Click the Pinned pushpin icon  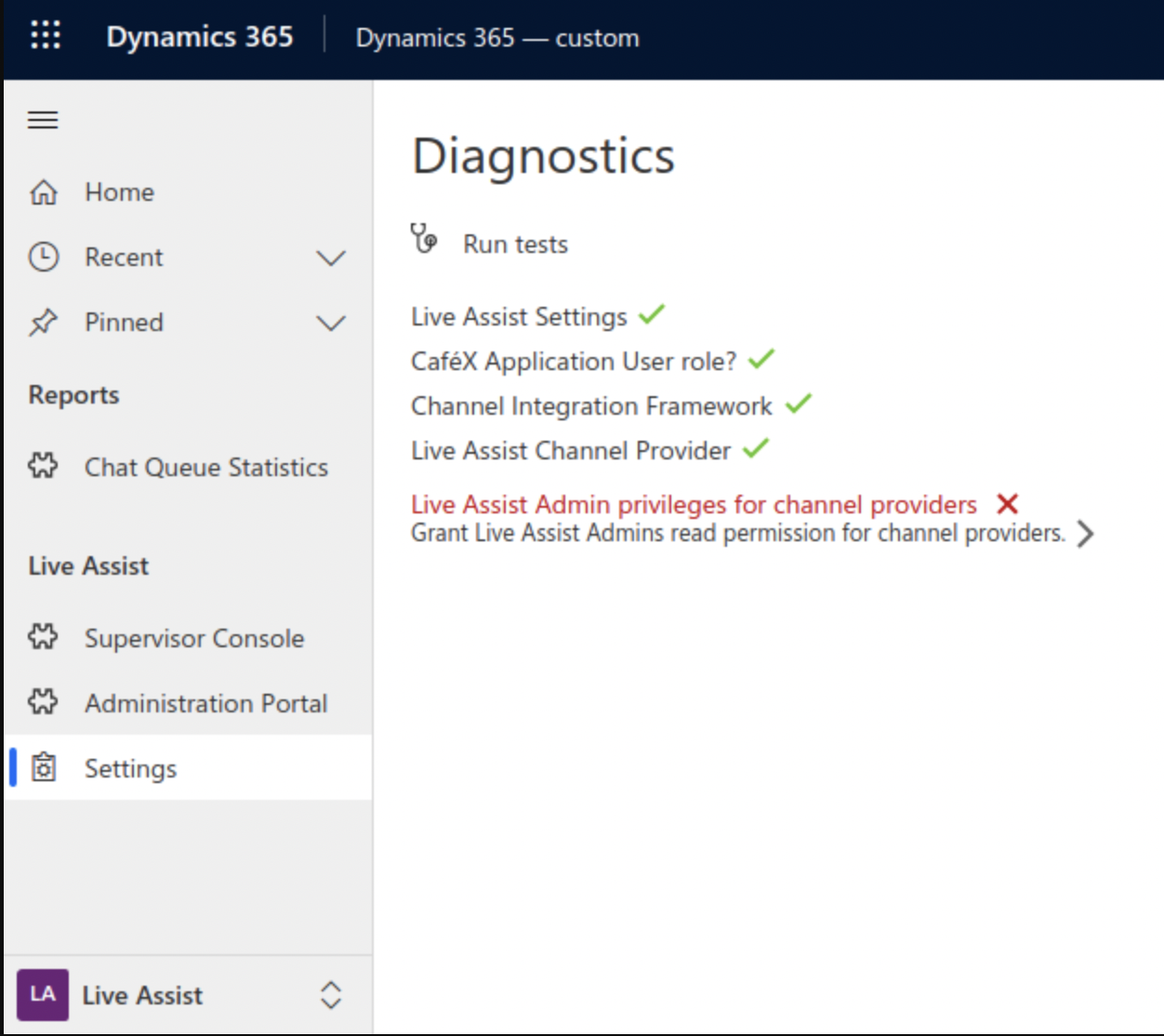[43, 323]
